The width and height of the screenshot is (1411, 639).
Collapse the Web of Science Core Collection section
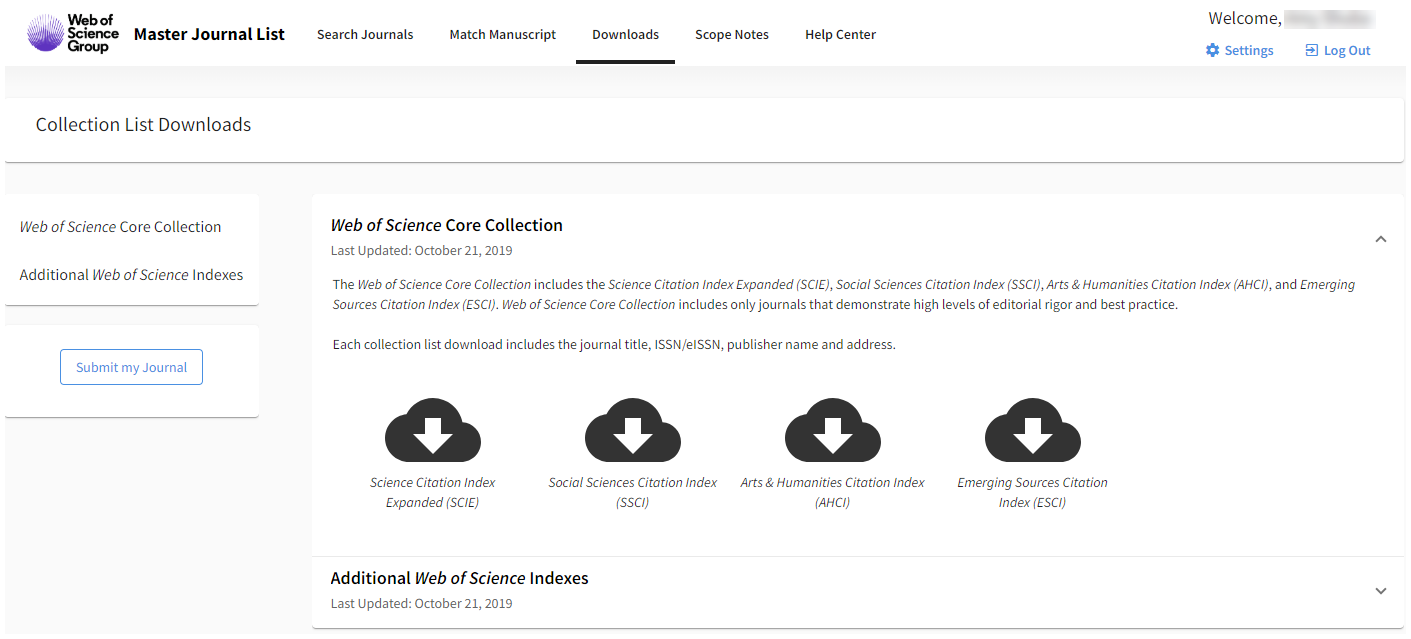click(1380, 239)
